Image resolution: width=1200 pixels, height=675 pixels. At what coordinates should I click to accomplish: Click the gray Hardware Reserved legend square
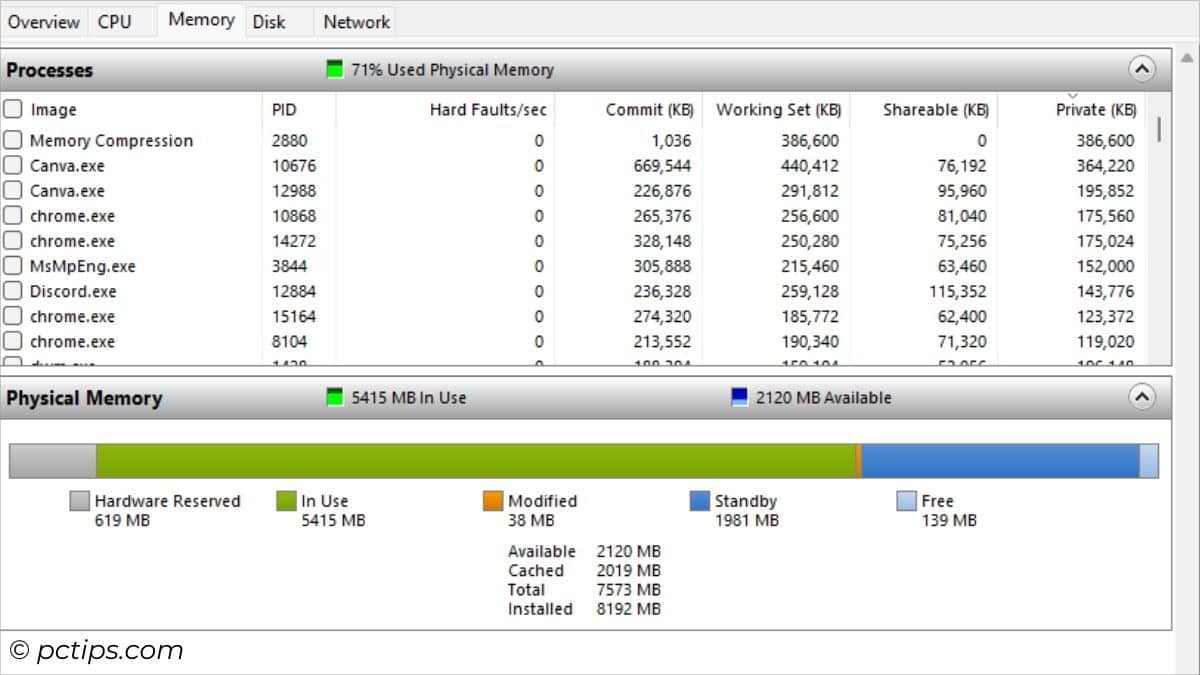click(x=80, y=501)
